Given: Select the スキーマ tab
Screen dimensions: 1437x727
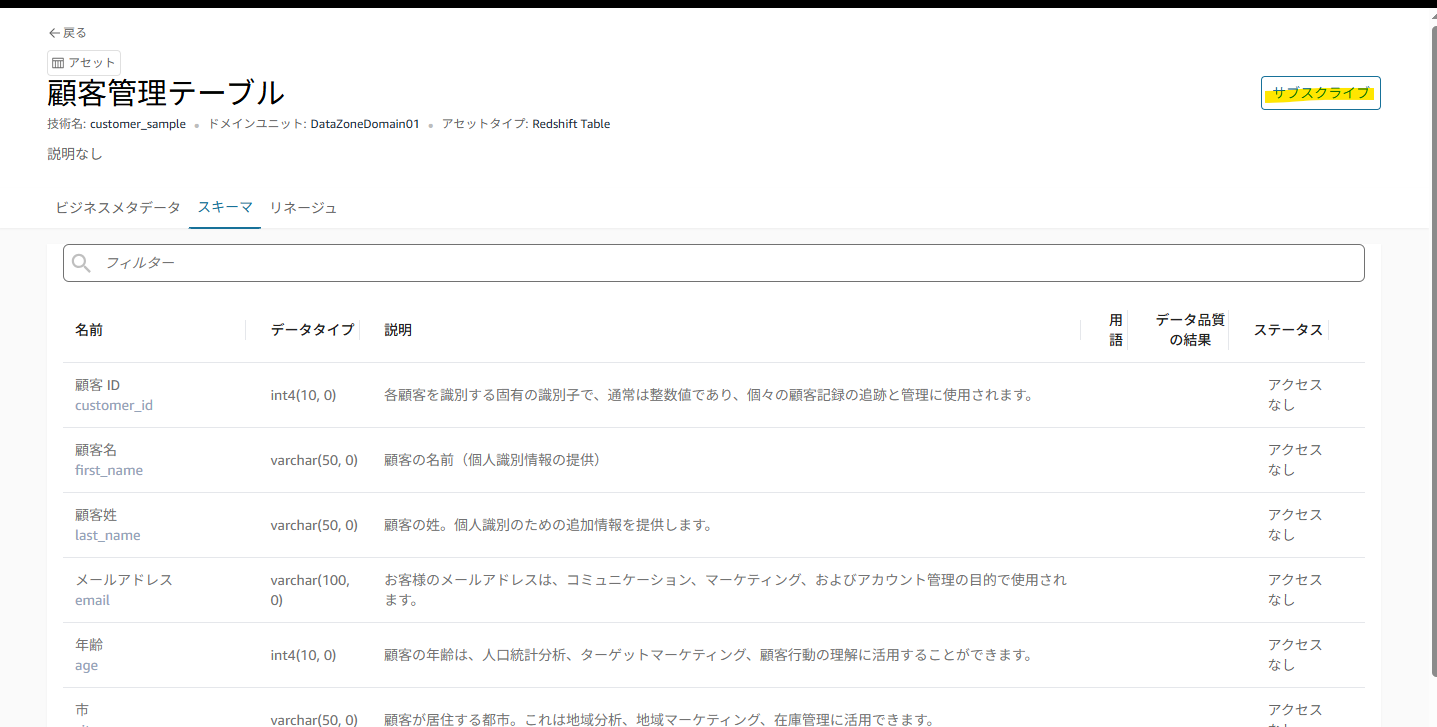Looking at the screenshot, I should tap(224, 207).
